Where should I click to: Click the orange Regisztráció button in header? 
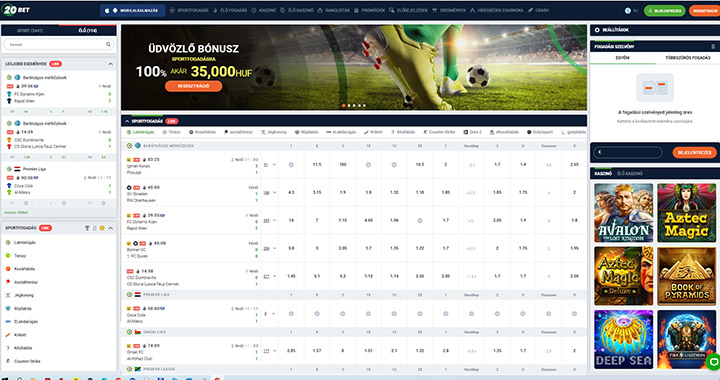point(704,11)
